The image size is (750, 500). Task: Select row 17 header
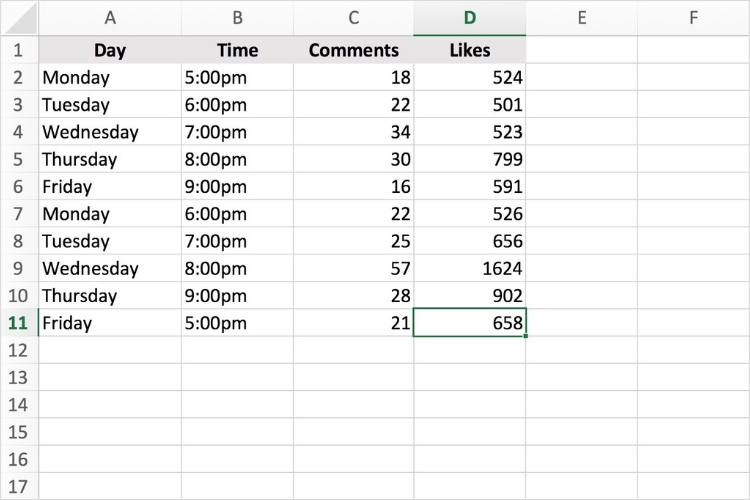point(19,487)
